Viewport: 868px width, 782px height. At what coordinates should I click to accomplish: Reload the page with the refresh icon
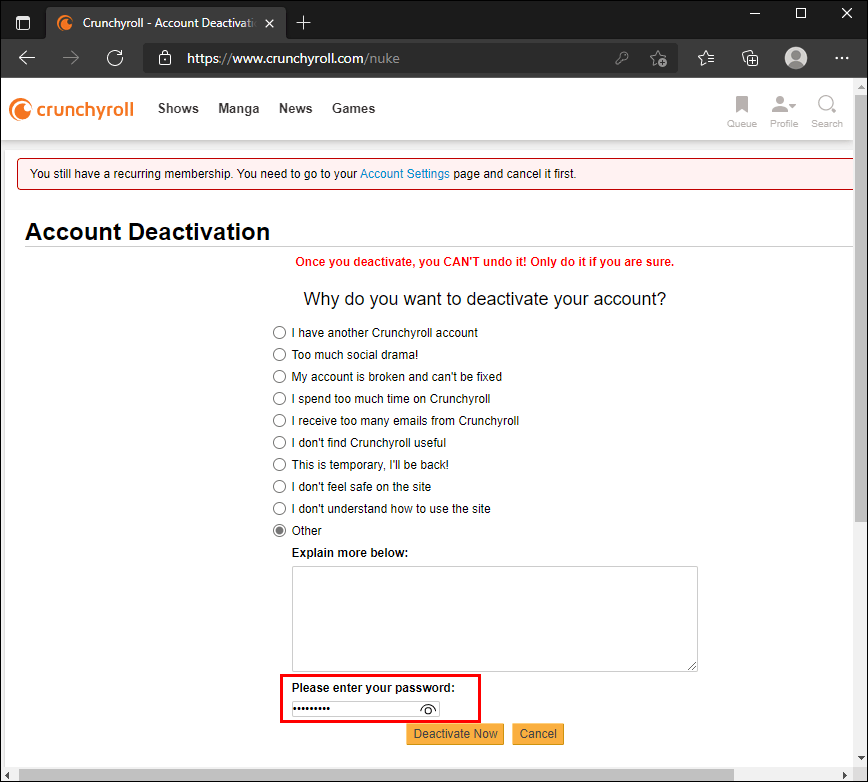[x=115, y=58]
